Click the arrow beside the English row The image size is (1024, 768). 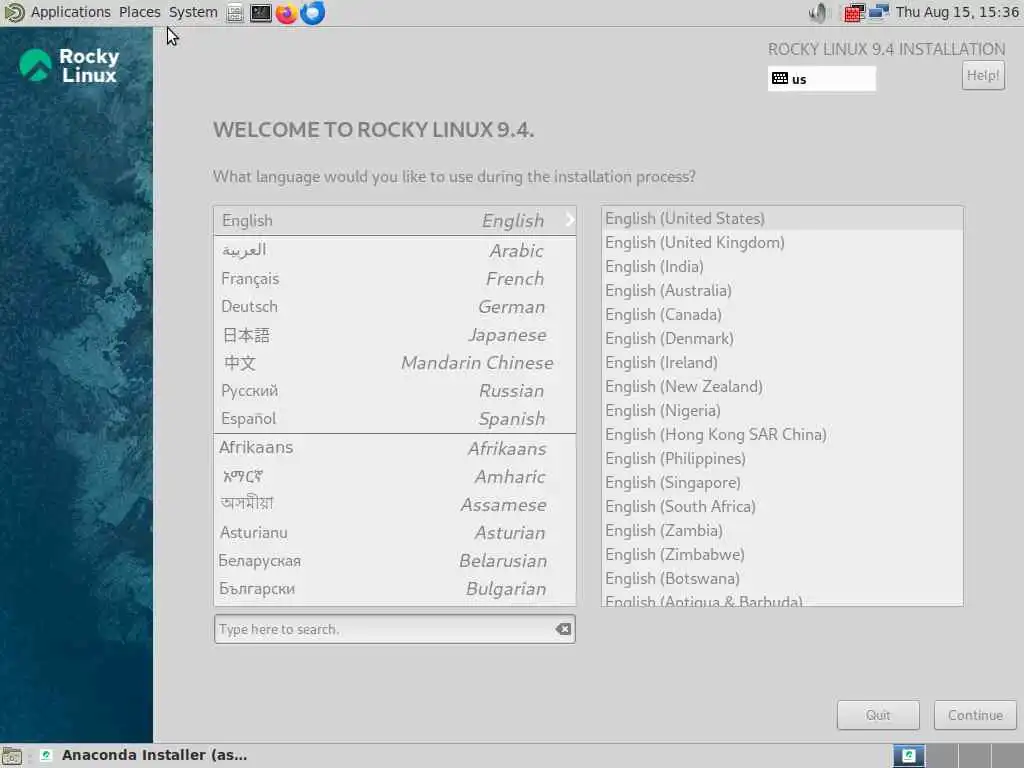pyautogui.click(x=569, y=220)
